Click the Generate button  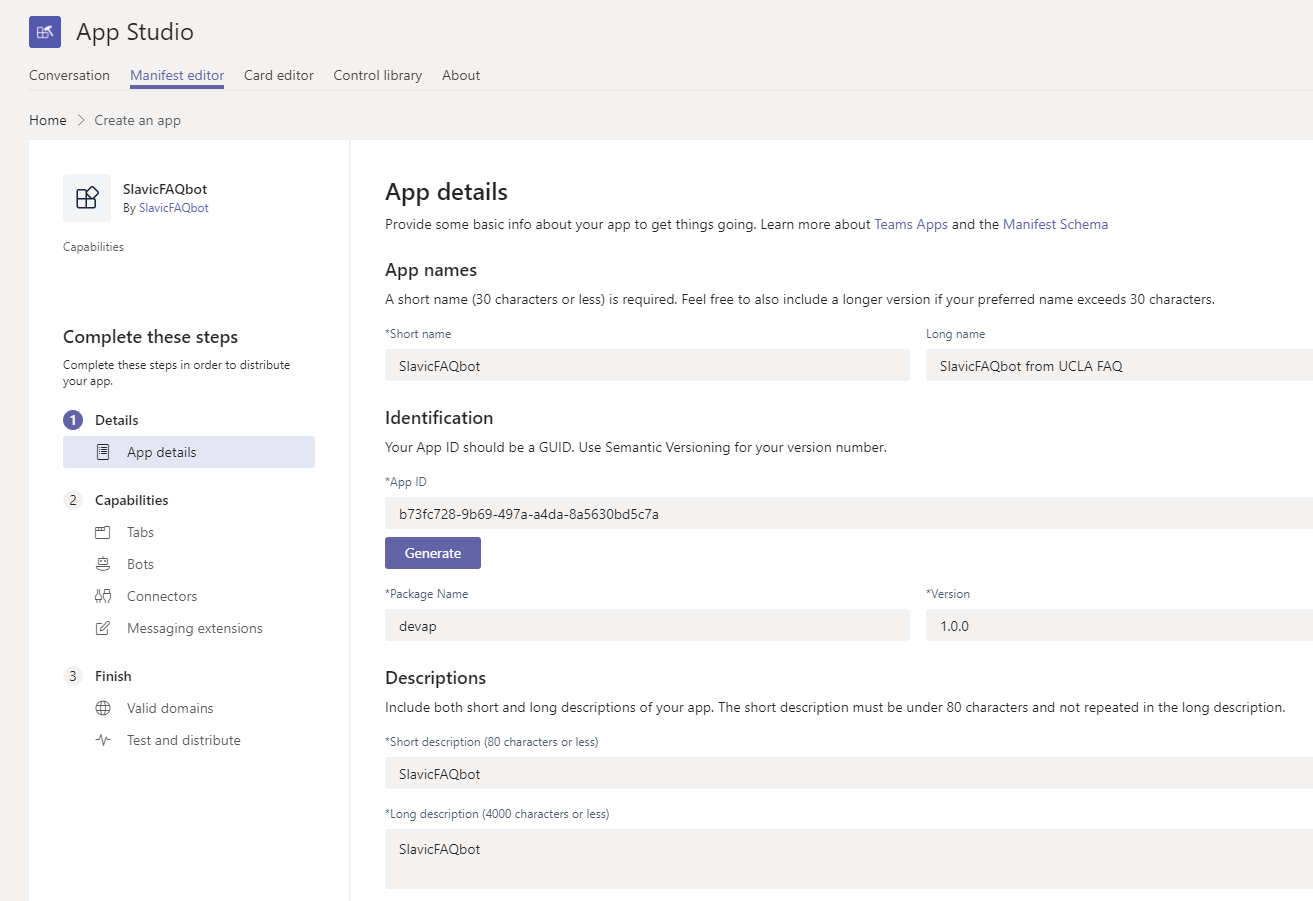coord(433,553)
